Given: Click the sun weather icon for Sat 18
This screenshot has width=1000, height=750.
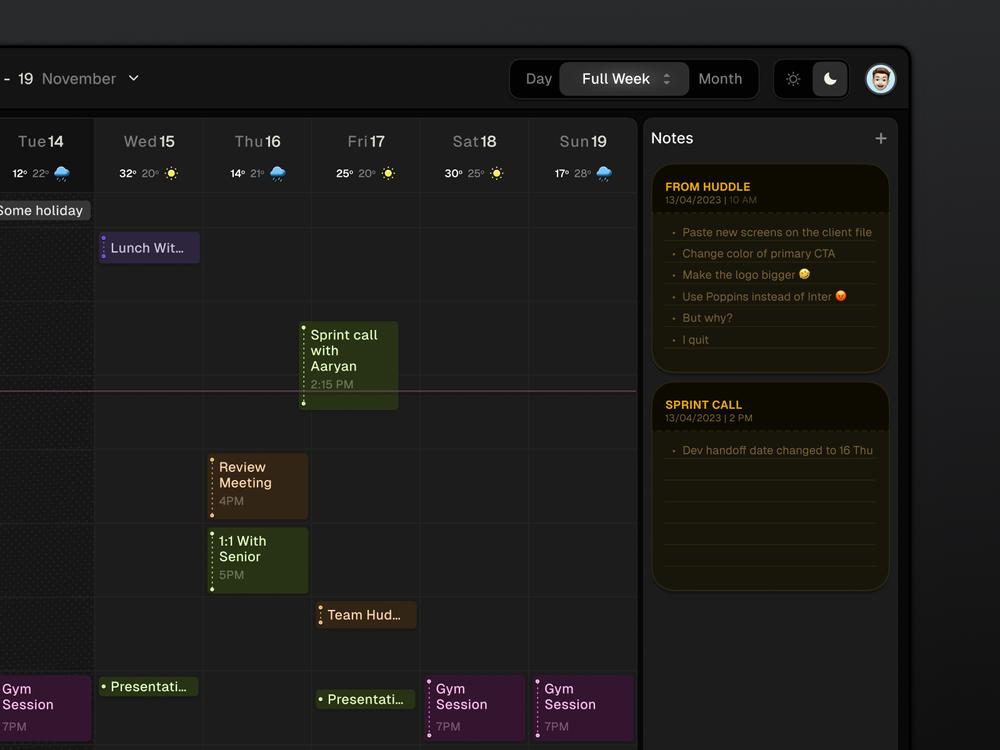Looking at the screenshot, I should click(x=497, y=174).
